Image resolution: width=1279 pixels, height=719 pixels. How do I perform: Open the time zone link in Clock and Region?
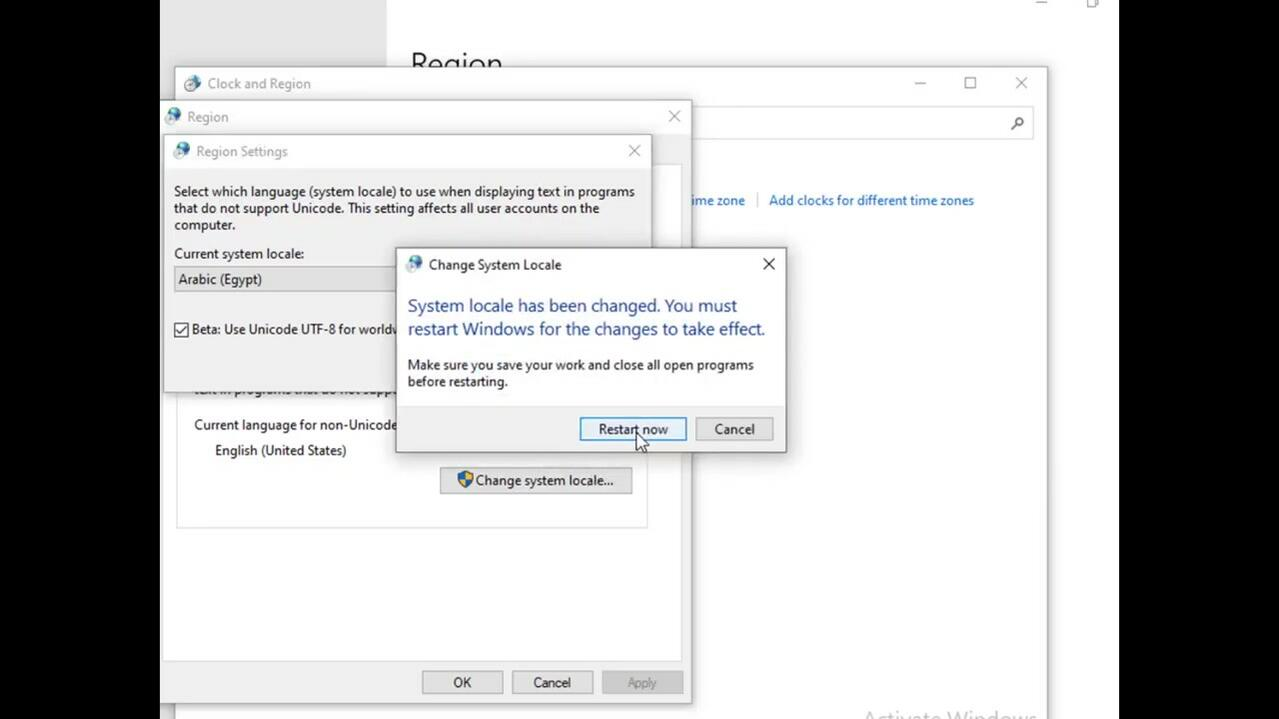(717, 200)
